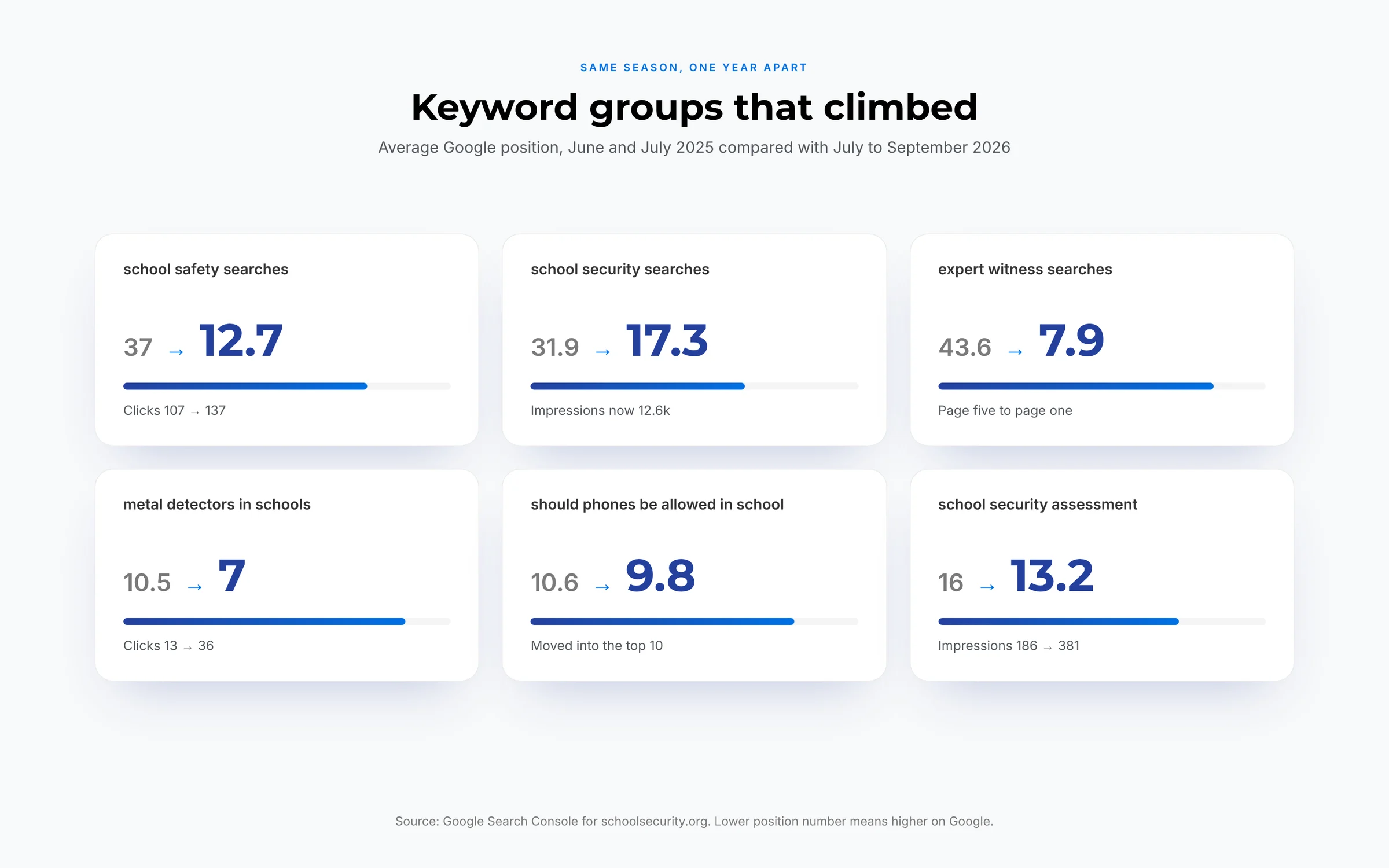1389x868 pixels.
Task: Select the 'school security searches' card title
Action: 620,270
